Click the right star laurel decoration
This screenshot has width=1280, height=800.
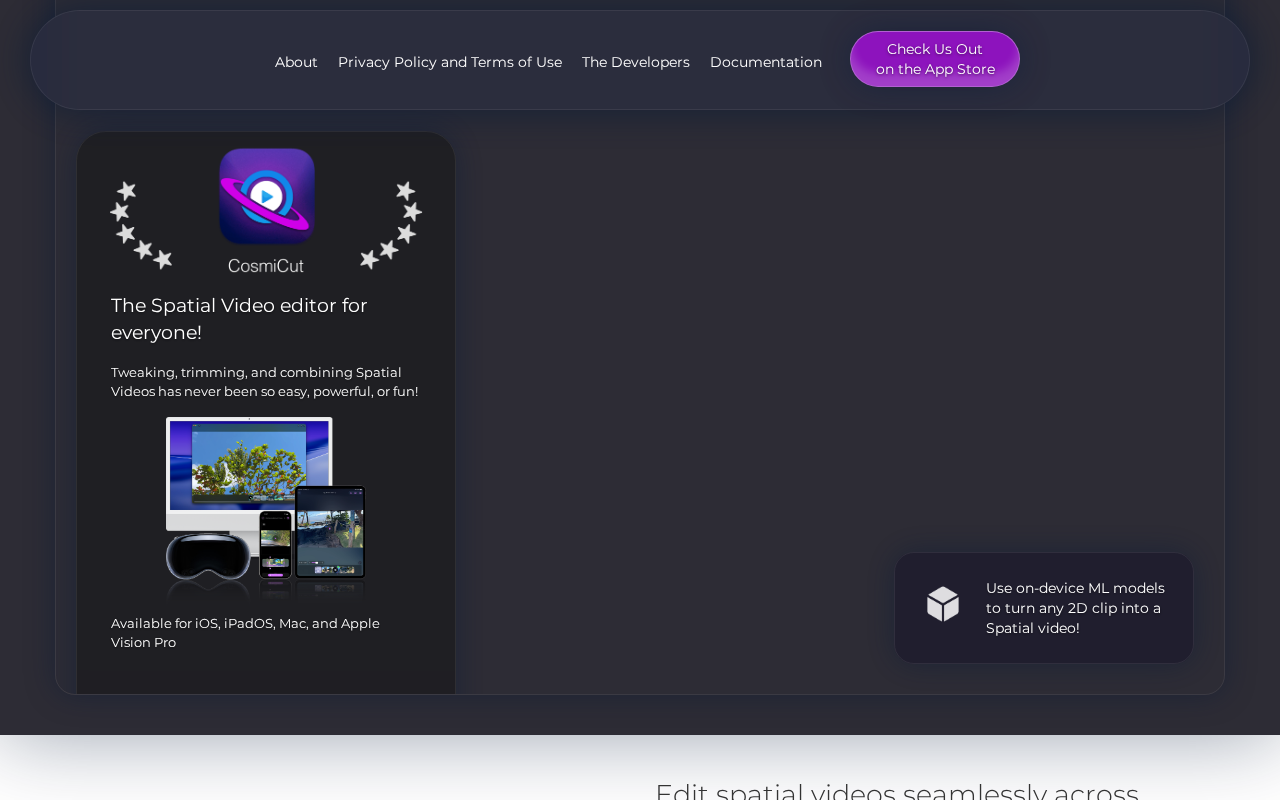[x=391, y=225]
